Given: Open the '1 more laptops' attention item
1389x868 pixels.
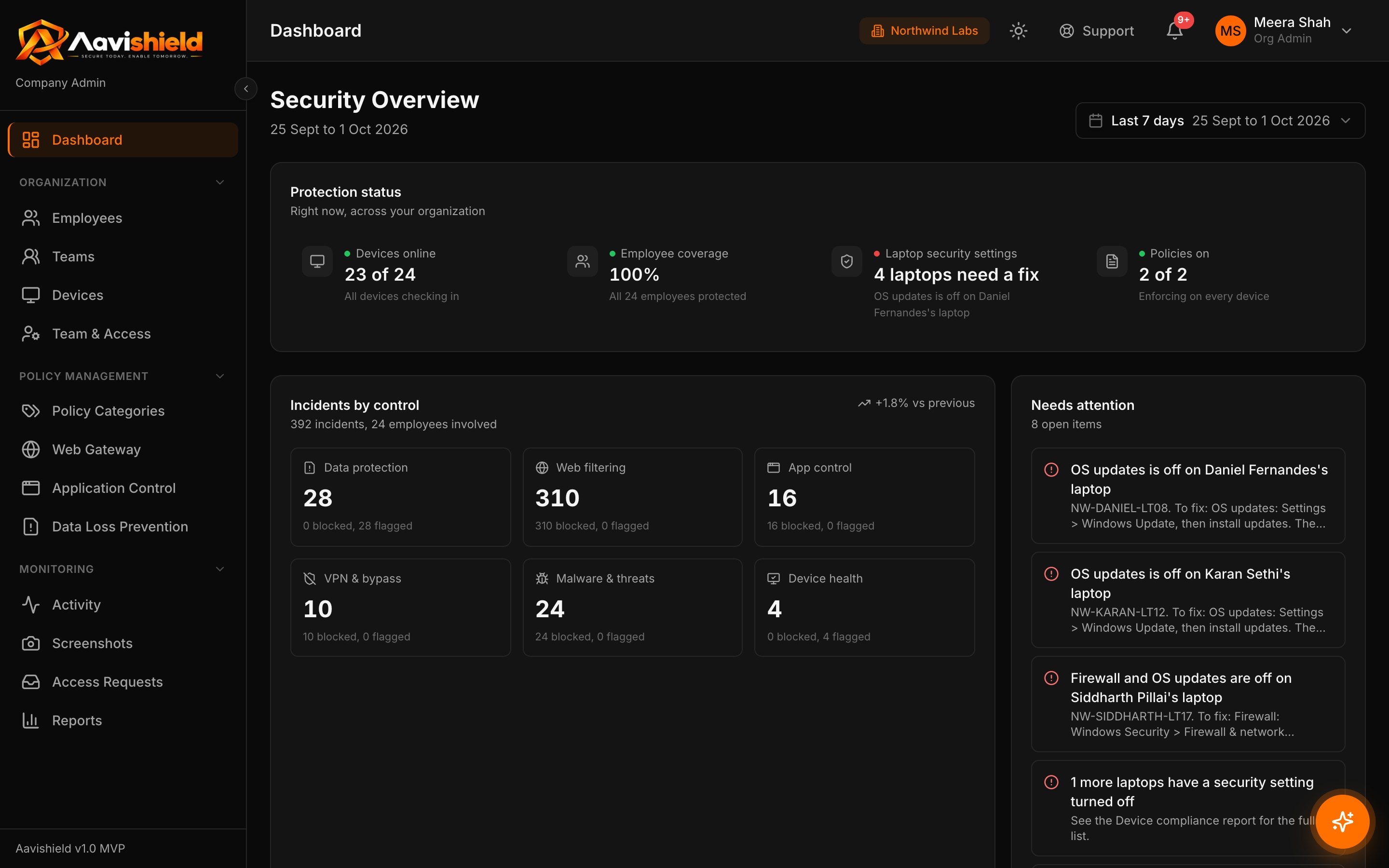Looking at the screenshot, I should [x=1188, y=808].
